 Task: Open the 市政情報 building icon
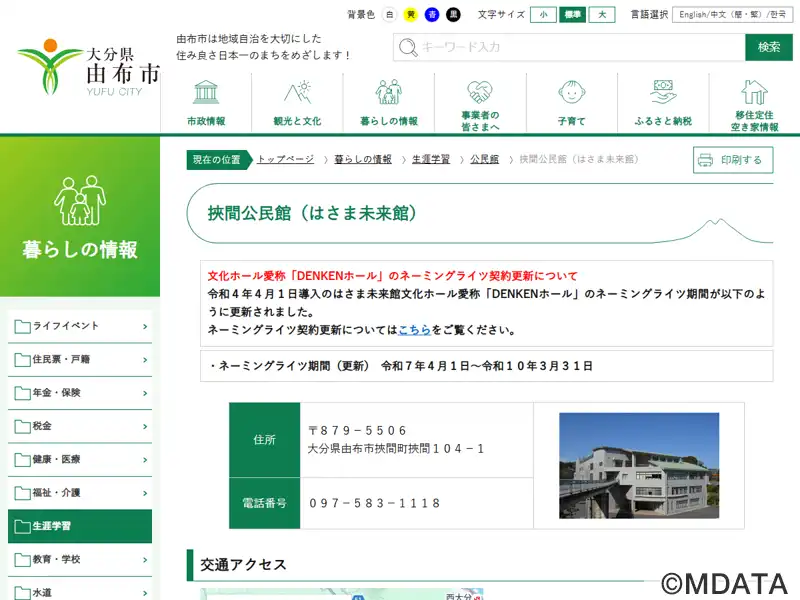coord(206,92)
